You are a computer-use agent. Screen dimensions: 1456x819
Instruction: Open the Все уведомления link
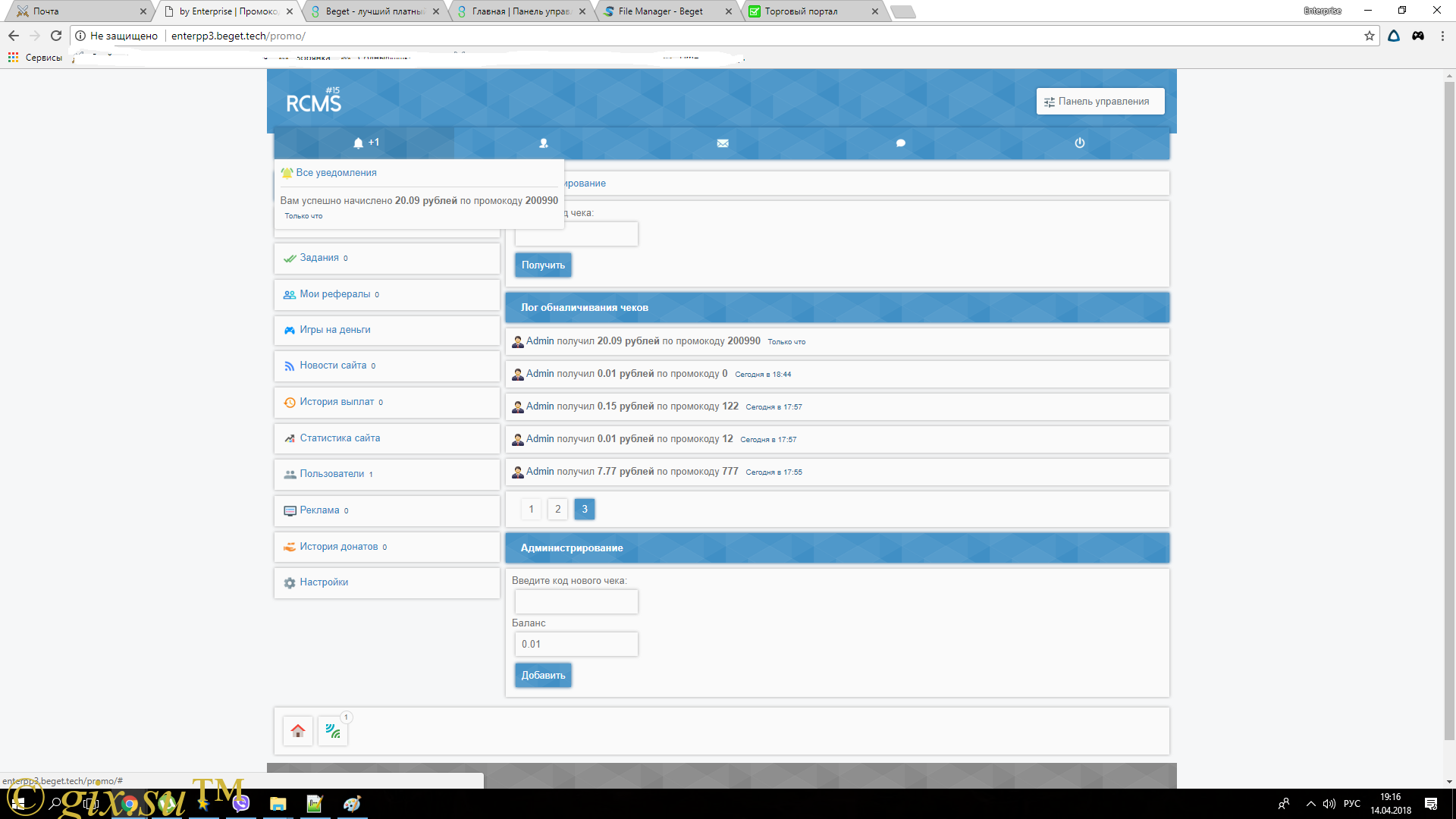[337, 173]
